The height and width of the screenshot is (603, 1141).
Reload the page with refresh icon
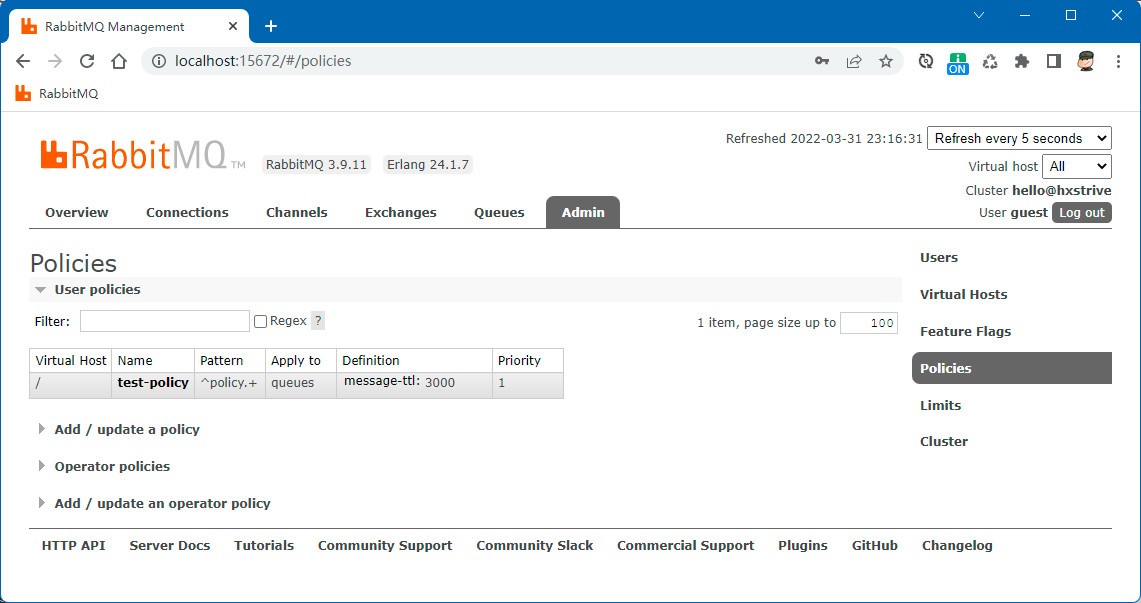point(87,61)
